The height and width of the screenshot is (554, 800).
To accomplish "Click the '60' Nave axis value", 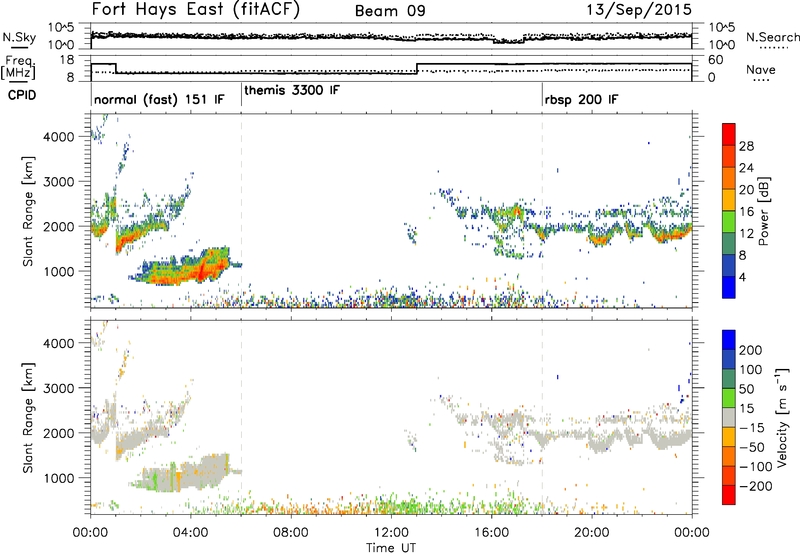I will [716, 60].
